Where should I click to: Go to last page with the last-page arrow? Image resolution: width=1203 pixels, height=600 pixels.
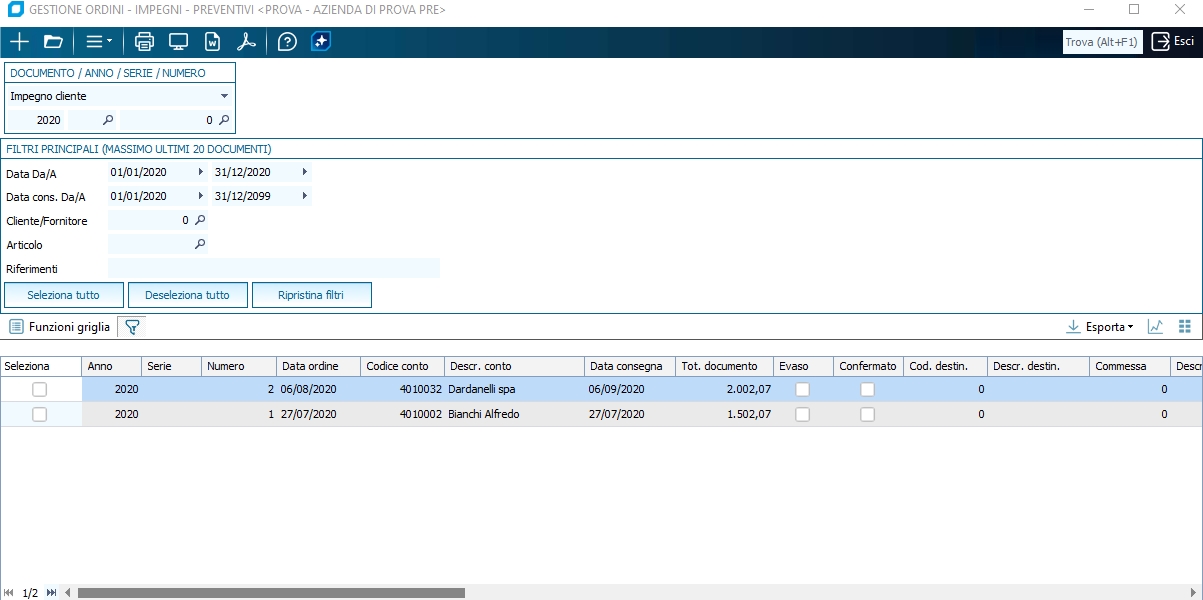tap(52, 593)
